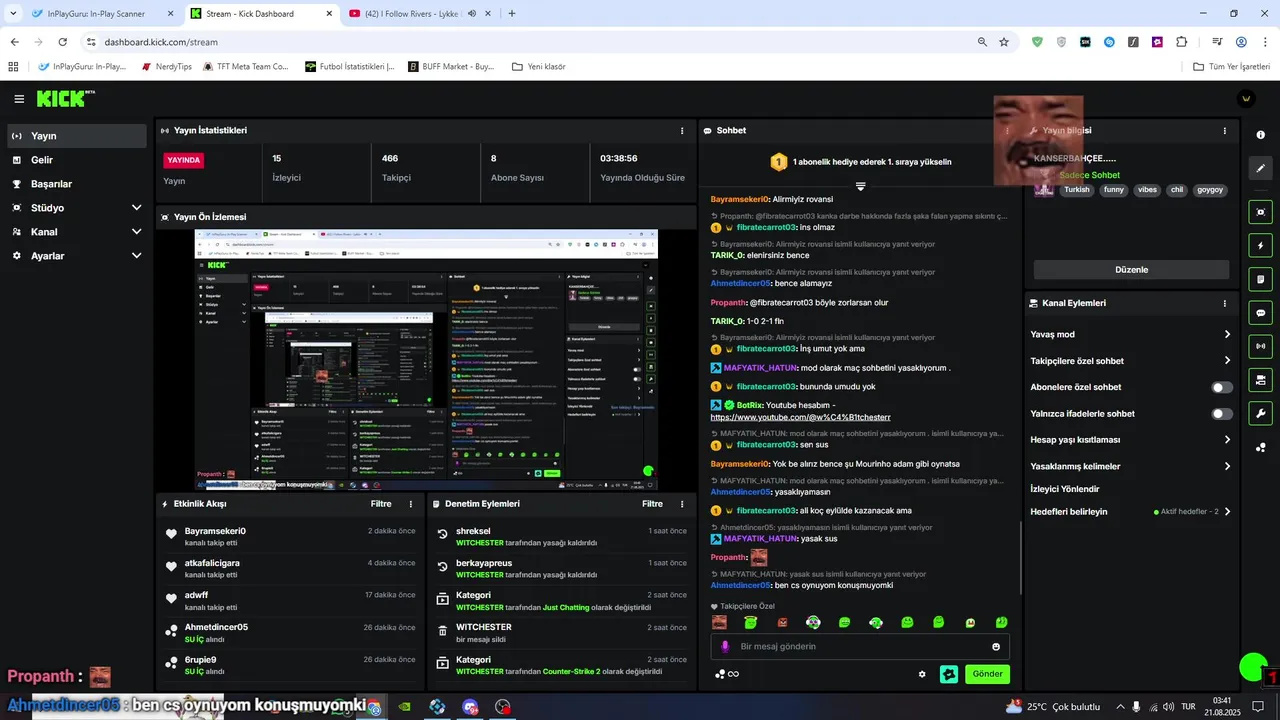Click the lightning bolt icon in right toolbar
This screenshot has height=720, width=1280.
(1260, 245)
